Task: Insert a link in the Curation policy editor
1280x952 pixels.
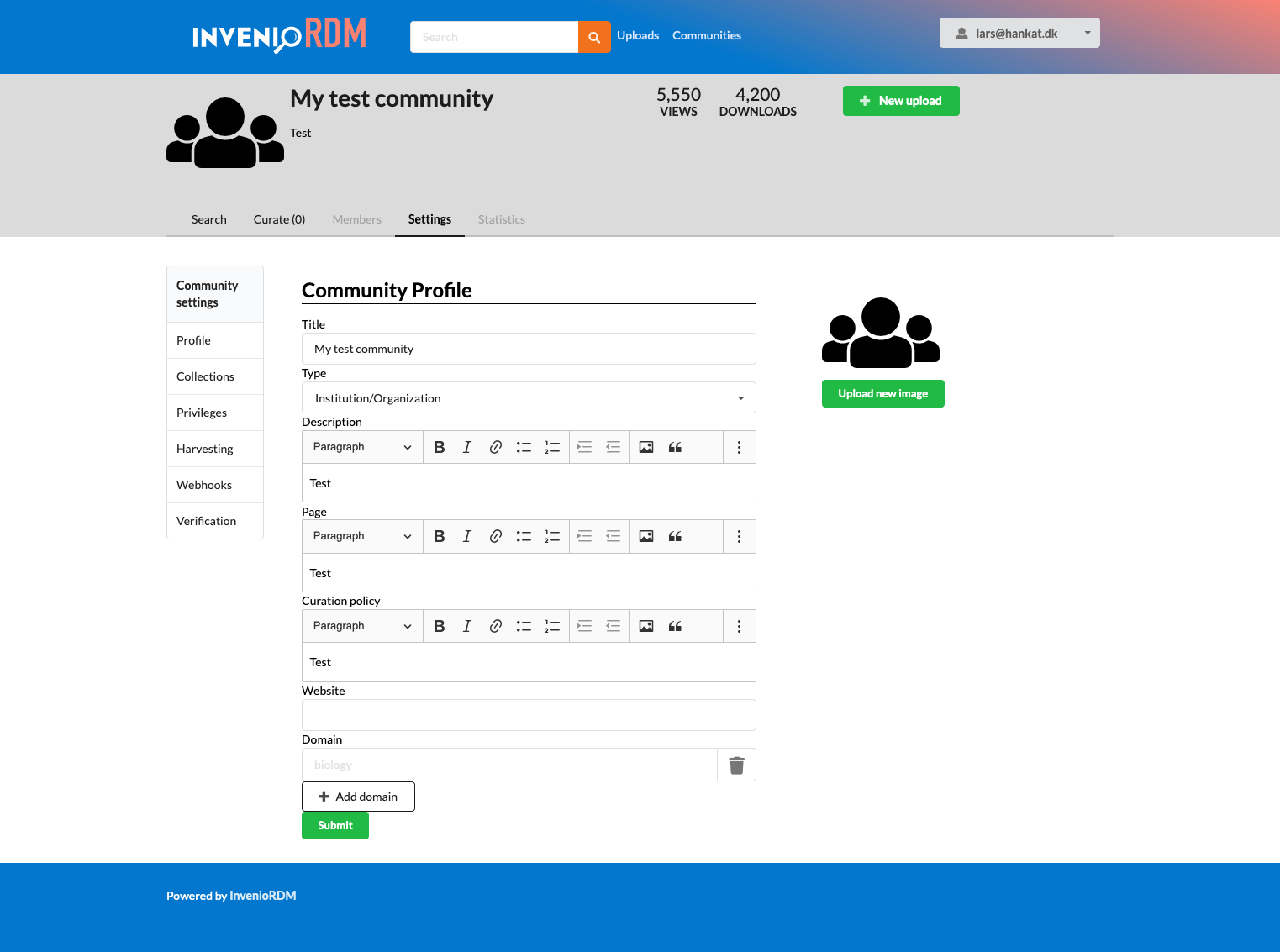Action: (x=496, y=626)
